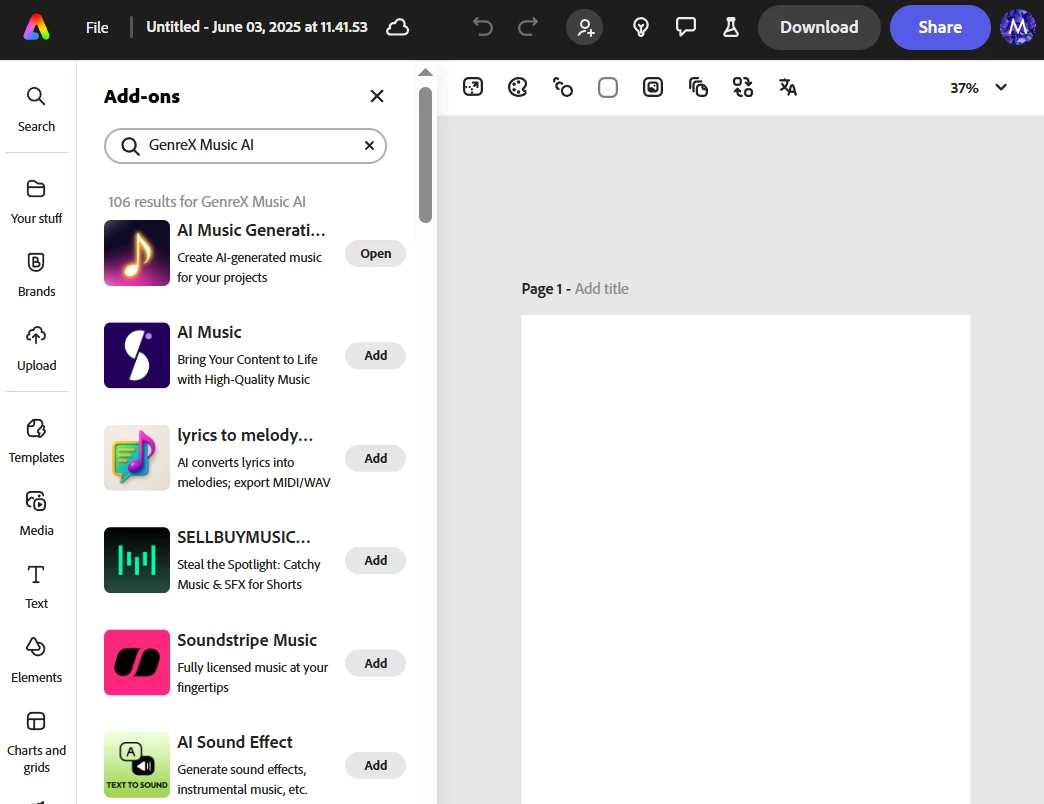Click the add-ons search field
The width and height of the screenshot is (1044, 804).
(245, 146)
